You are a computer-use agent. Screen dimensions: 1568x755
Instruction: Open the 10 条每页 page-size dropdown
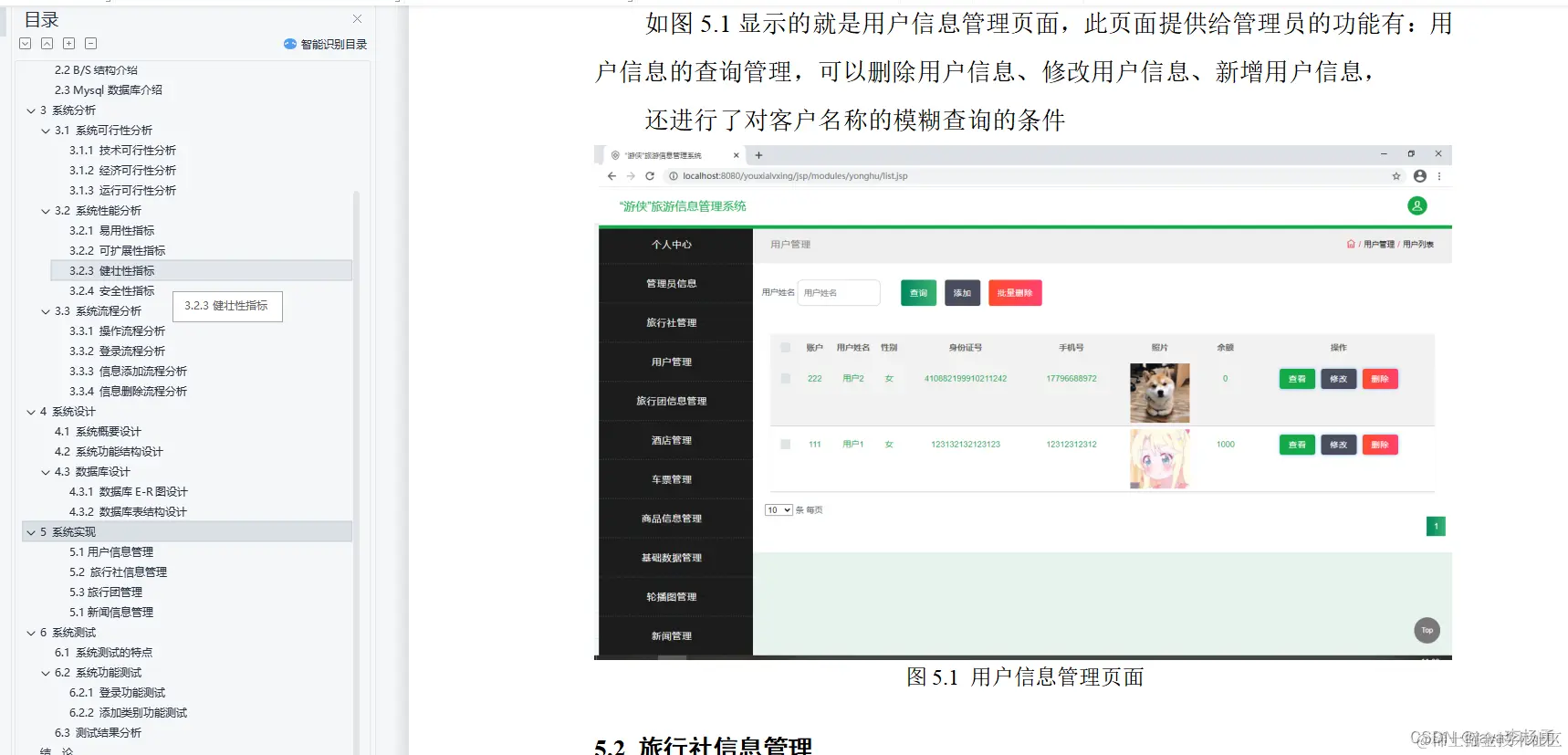point(779,510)
